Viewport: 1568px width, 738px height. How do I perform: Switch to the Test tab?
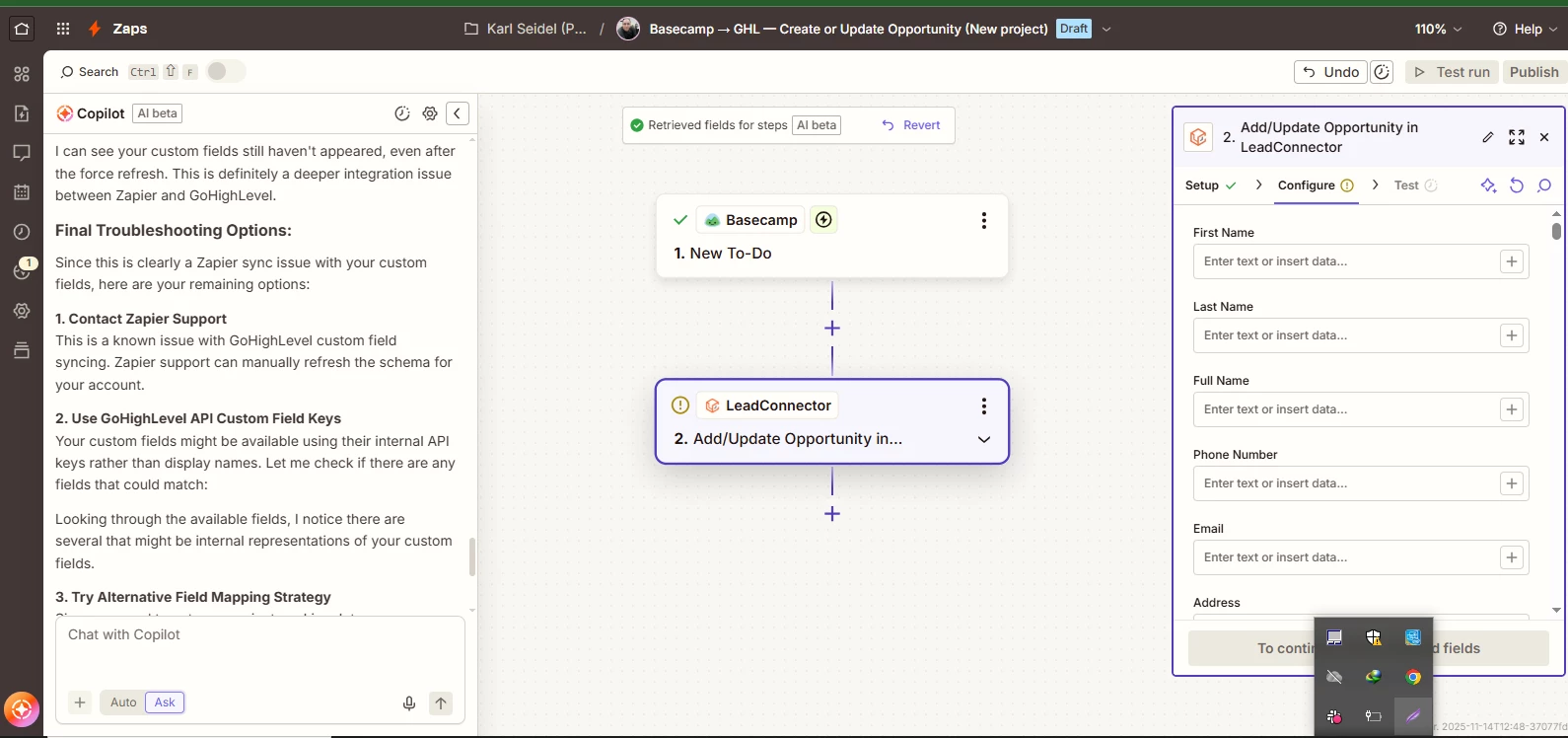pos(1415,185)
